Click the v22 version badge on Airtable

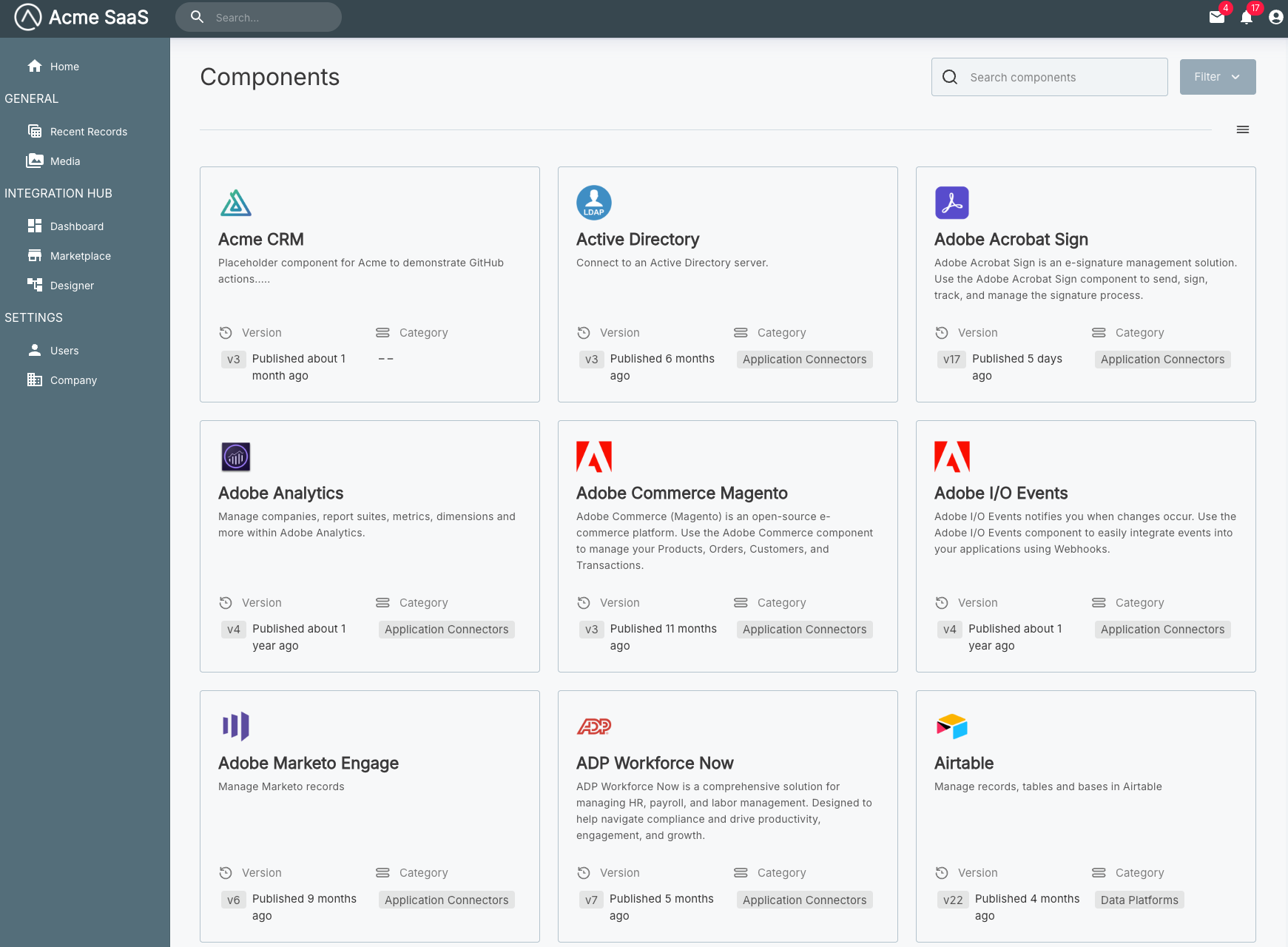click(x=953, y=900)
